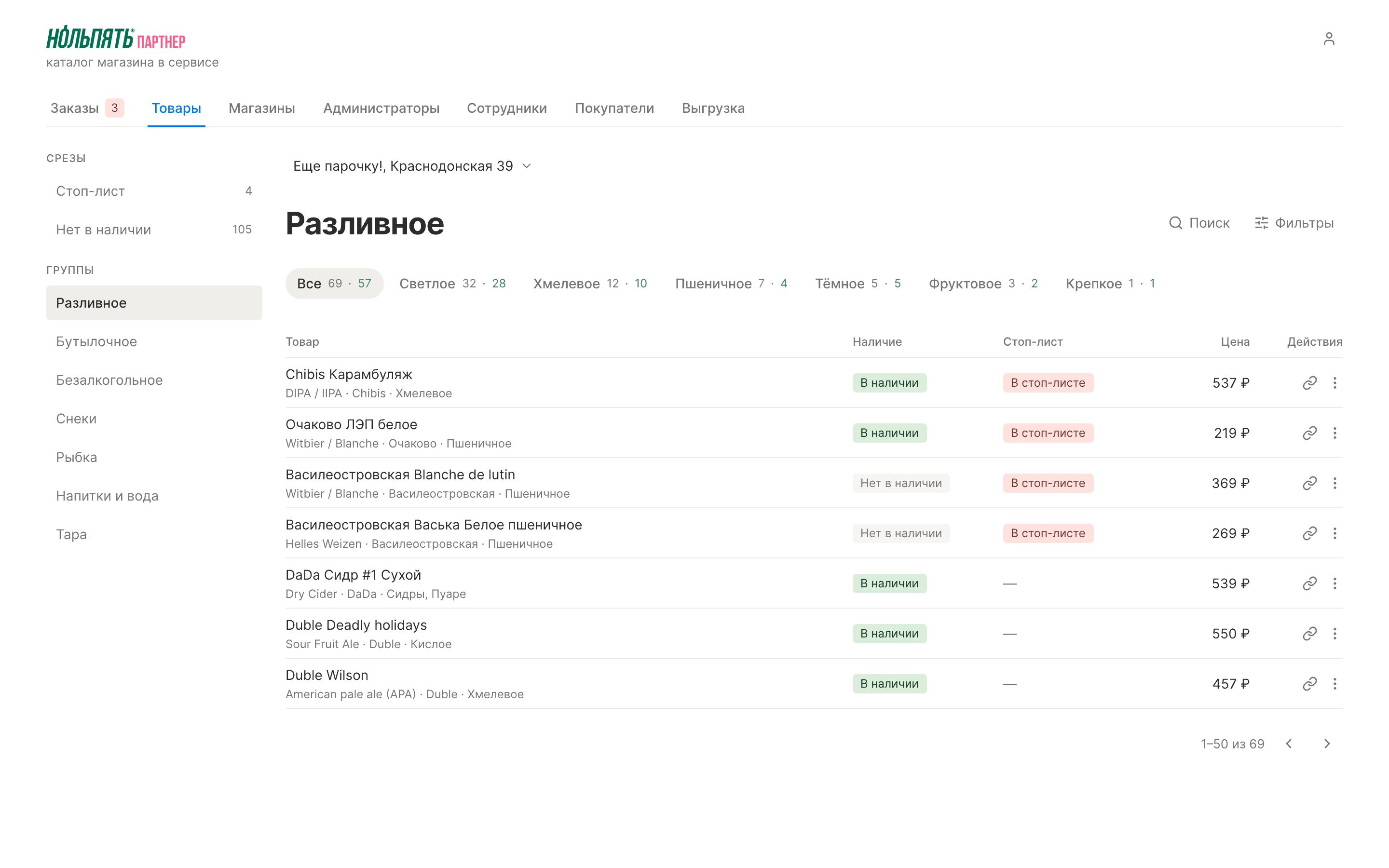1389x868 pixels.
Task: Select the Бутылочное group
Action: (x=154, y=341)
